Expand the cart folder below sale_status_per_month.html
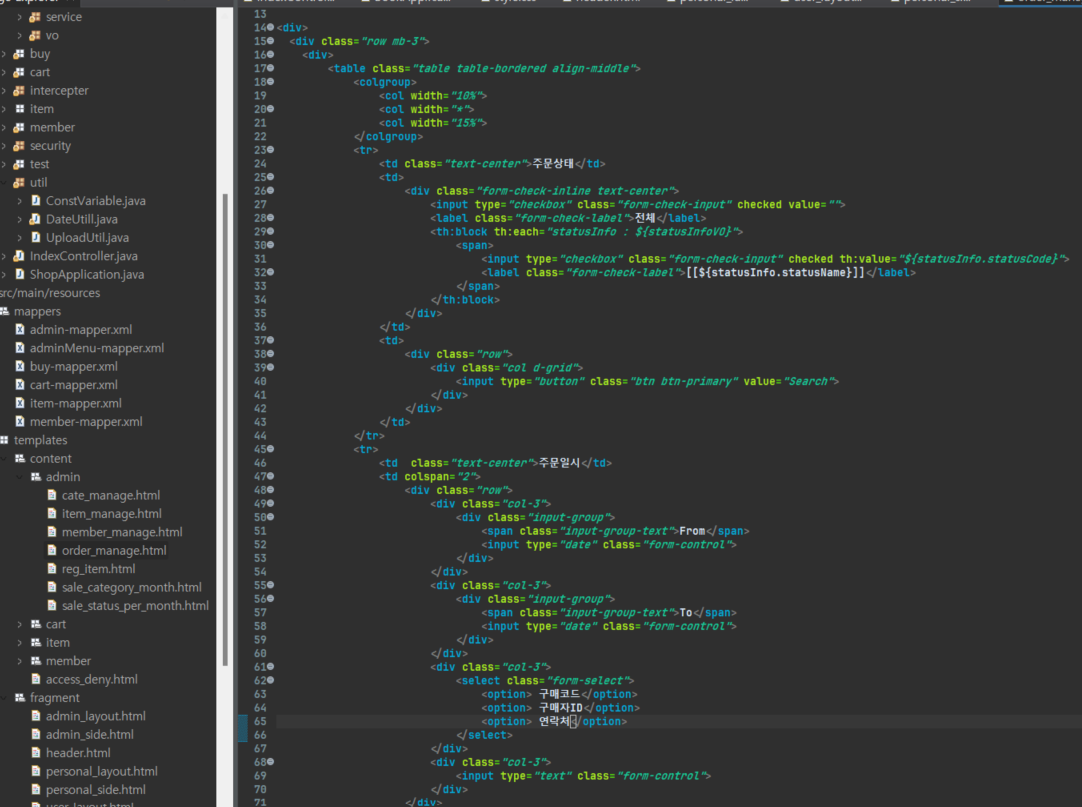The width and height of the screenshot is (1082, 807). pos(19,625)
